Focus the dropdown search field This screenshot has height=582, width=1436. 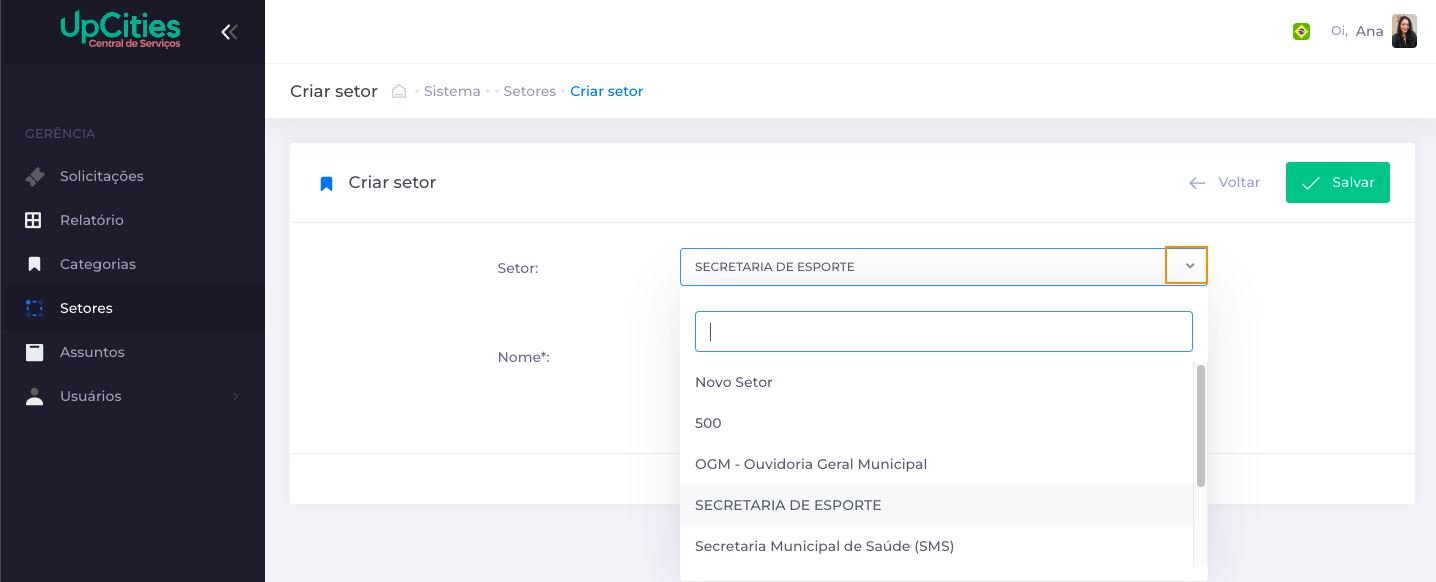pyautogui.click(x=944, y=331)
